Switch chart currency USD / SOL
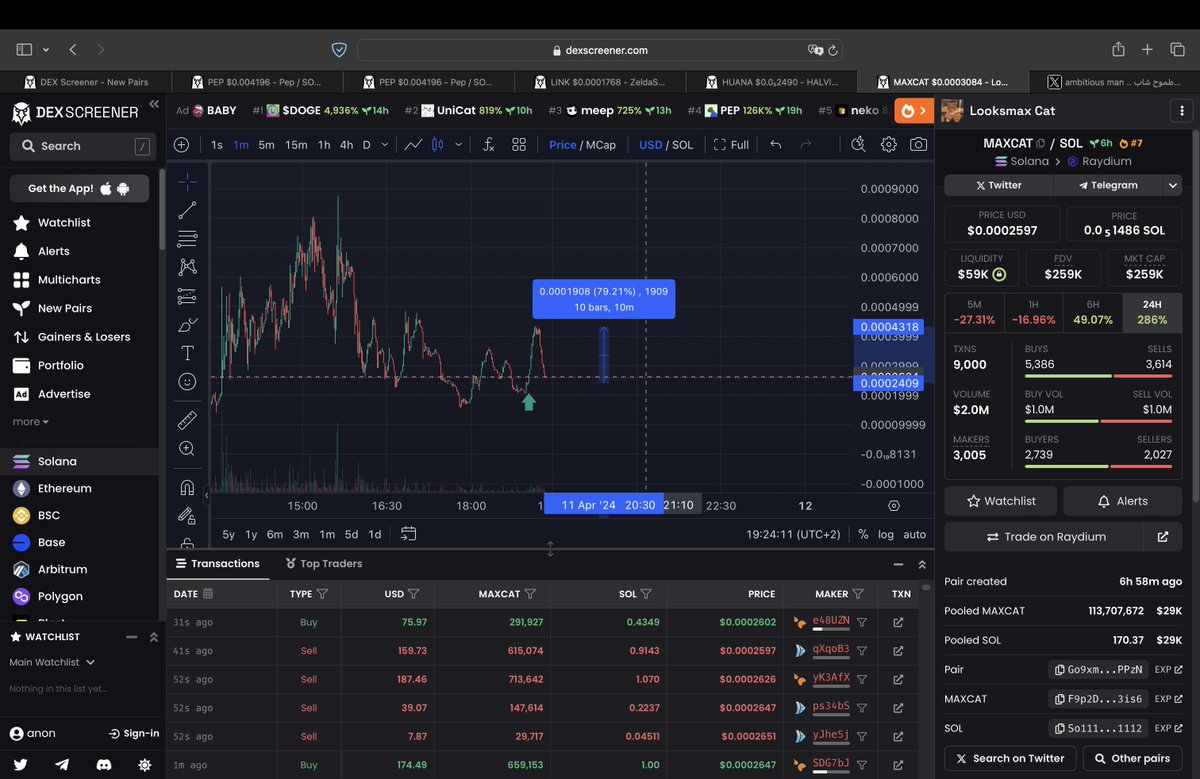1200x779 pixels. click(666, 145)
